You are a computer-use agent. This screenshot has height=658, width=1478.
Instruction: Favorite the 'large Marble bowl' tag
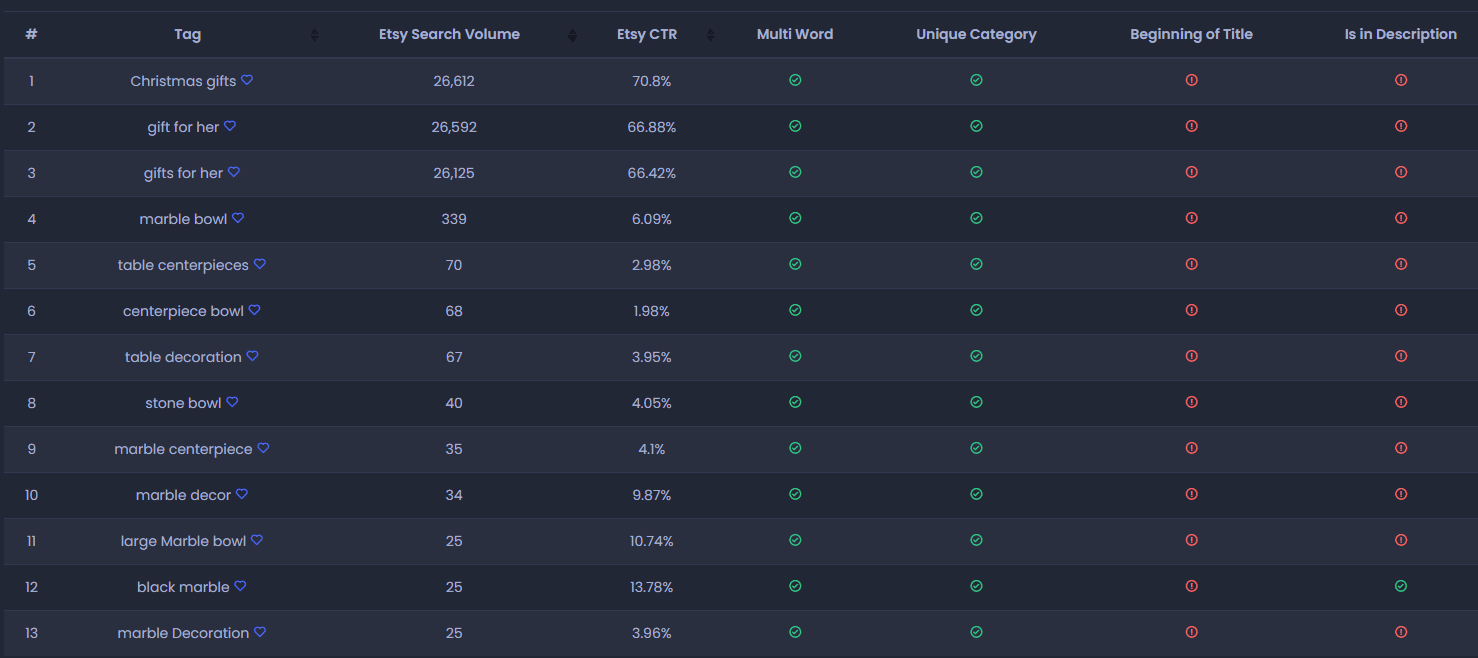coord(257,540)
